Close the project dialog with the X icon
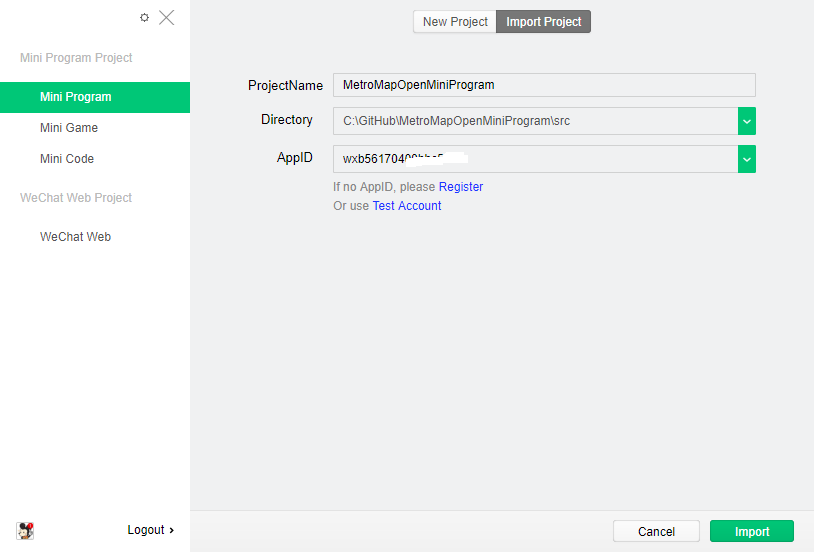814x552 pixels. tap(167, 18)
